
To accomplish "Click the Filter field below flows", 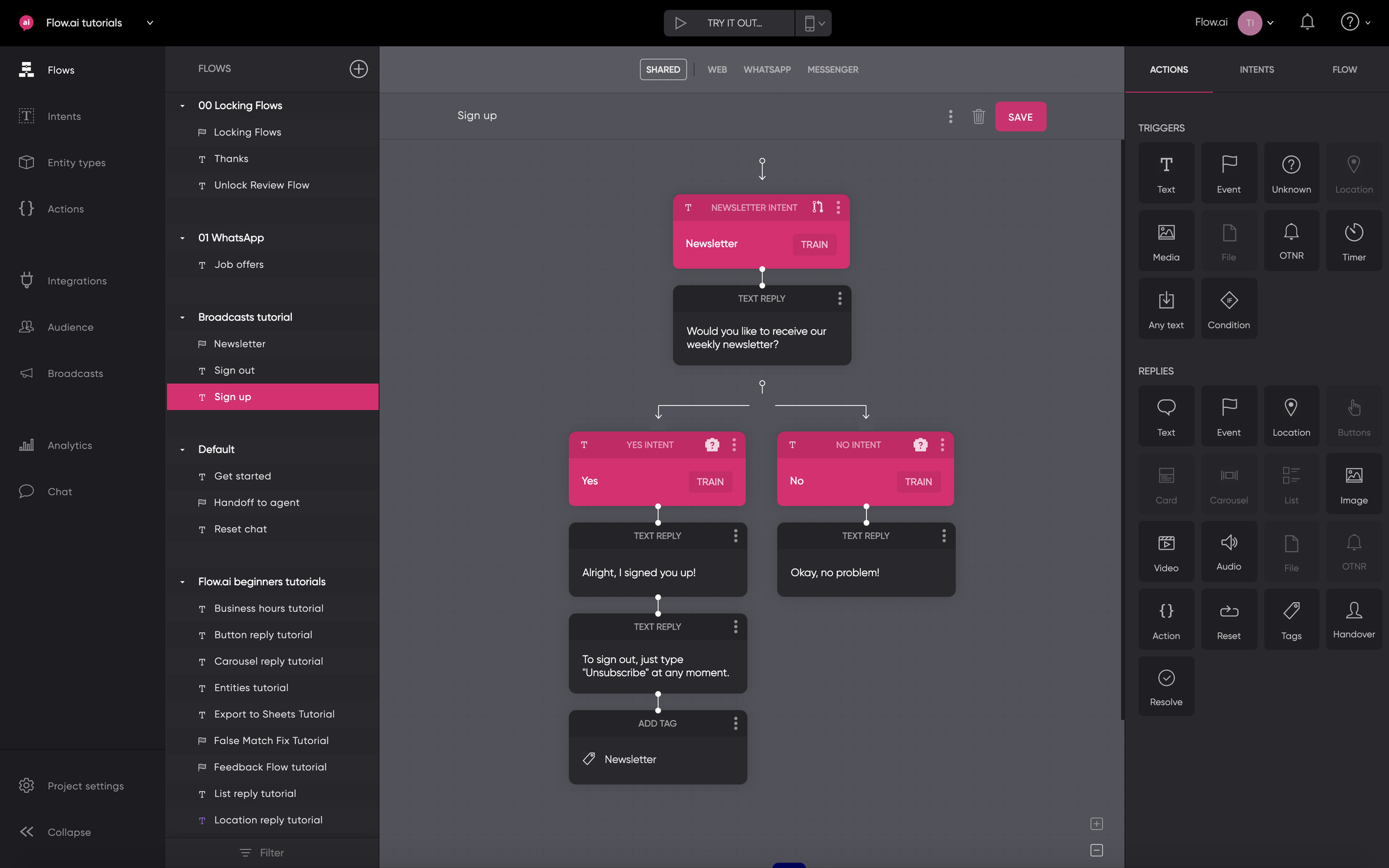I will click(271, 852).
